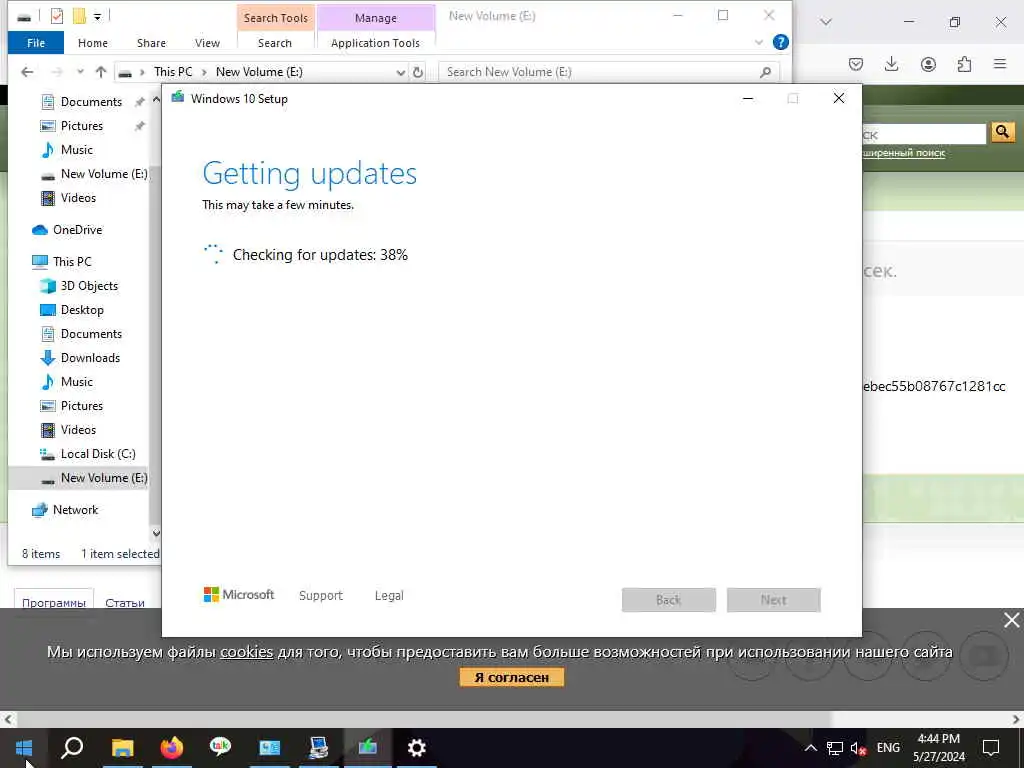This screenshot has width=1024, height=768.
Task: Click Legal link in Windows 10 Setup
Action: [x=389, y=596]
